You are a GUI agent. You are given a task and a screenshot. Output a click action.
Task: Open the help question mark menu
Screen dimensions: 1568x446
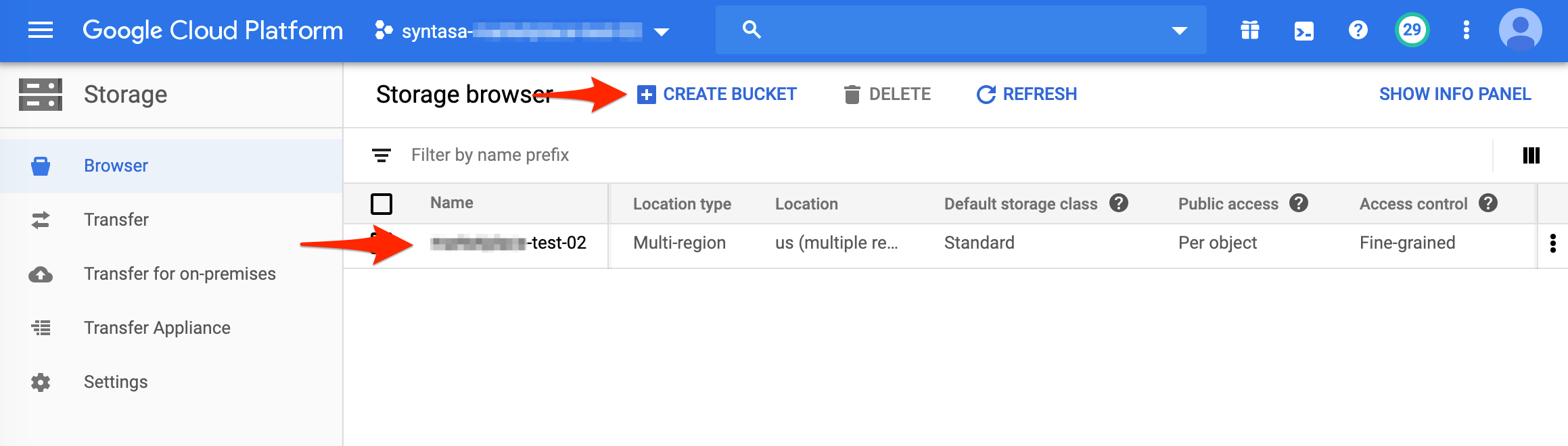[1358, 30]
